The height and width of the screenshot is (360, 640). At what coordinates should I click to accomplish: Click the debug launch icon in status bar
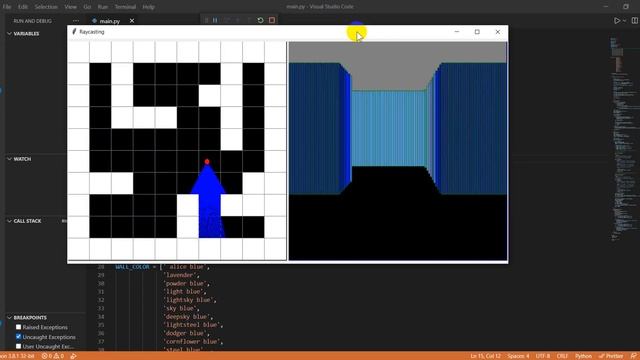tap(73, 356)
